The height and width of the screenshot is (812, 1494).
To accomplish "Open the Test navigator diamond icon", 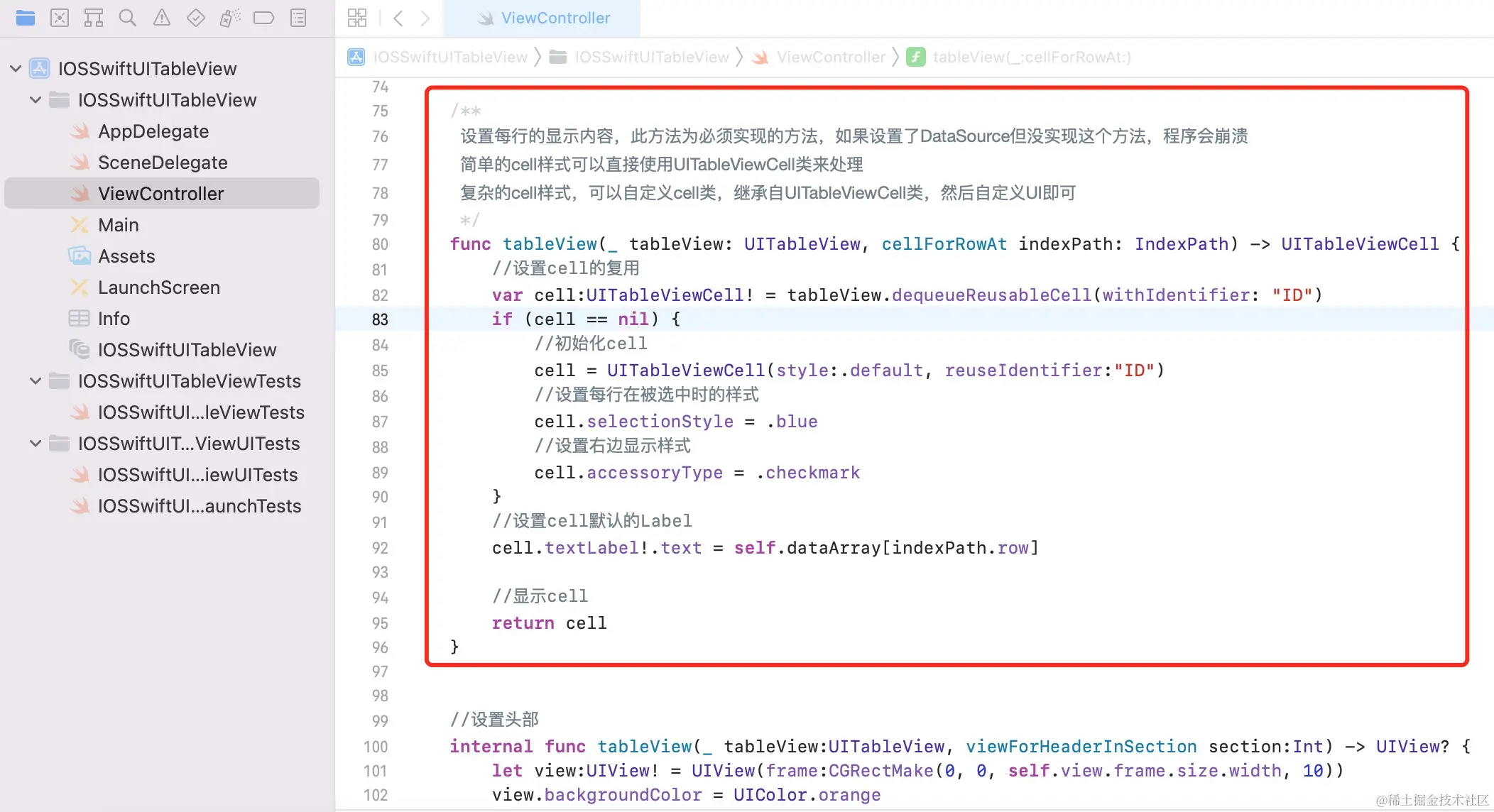I will [x=195, y=18].
